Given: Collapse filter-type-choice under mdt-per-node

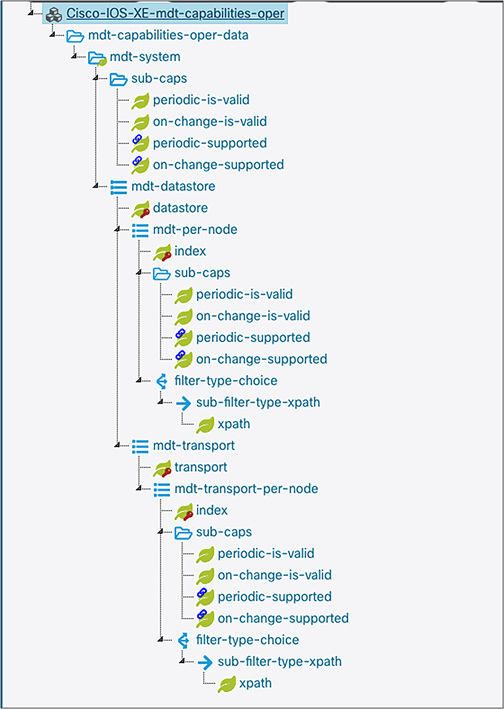Looking at the screenshot, I should [139, 380].
